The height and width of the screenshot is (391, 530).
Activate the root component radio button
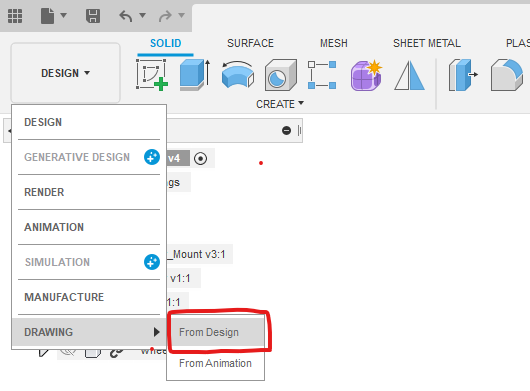(x=200, y=158)
